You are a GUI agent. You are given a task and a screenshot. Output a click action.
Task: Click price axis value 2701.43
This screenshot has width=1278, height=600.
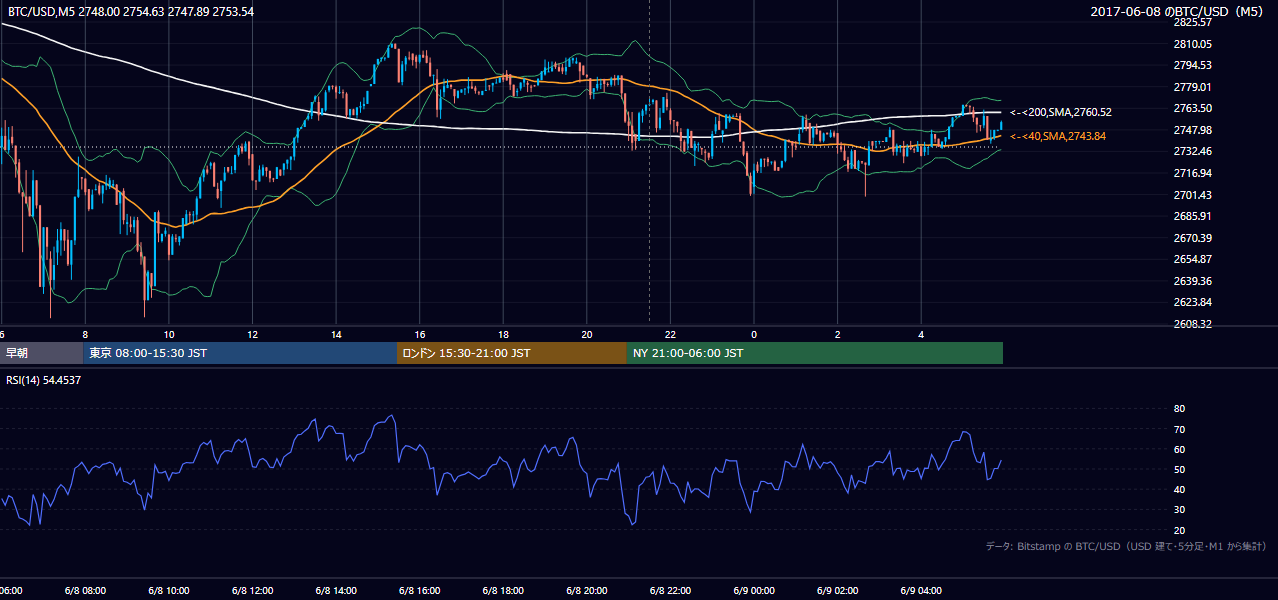[x=1193, y=195]
